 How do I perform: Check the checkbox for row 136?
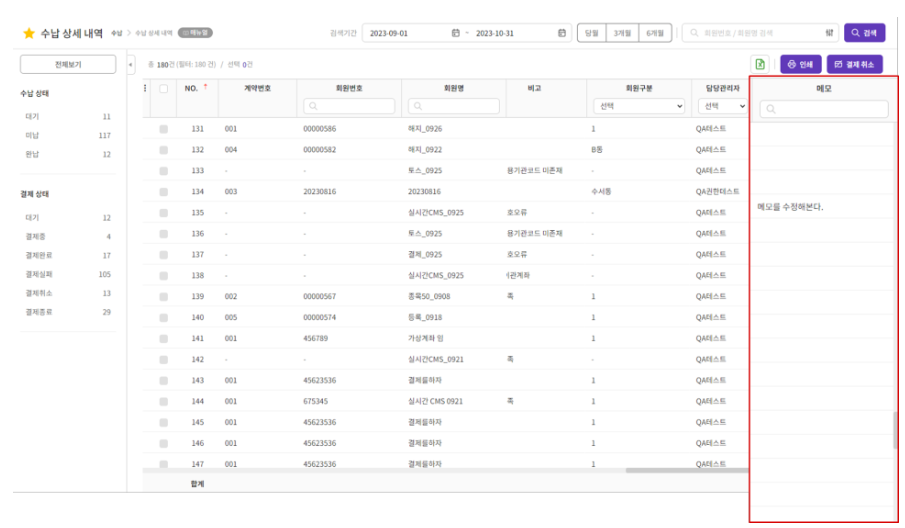[164, 234]
